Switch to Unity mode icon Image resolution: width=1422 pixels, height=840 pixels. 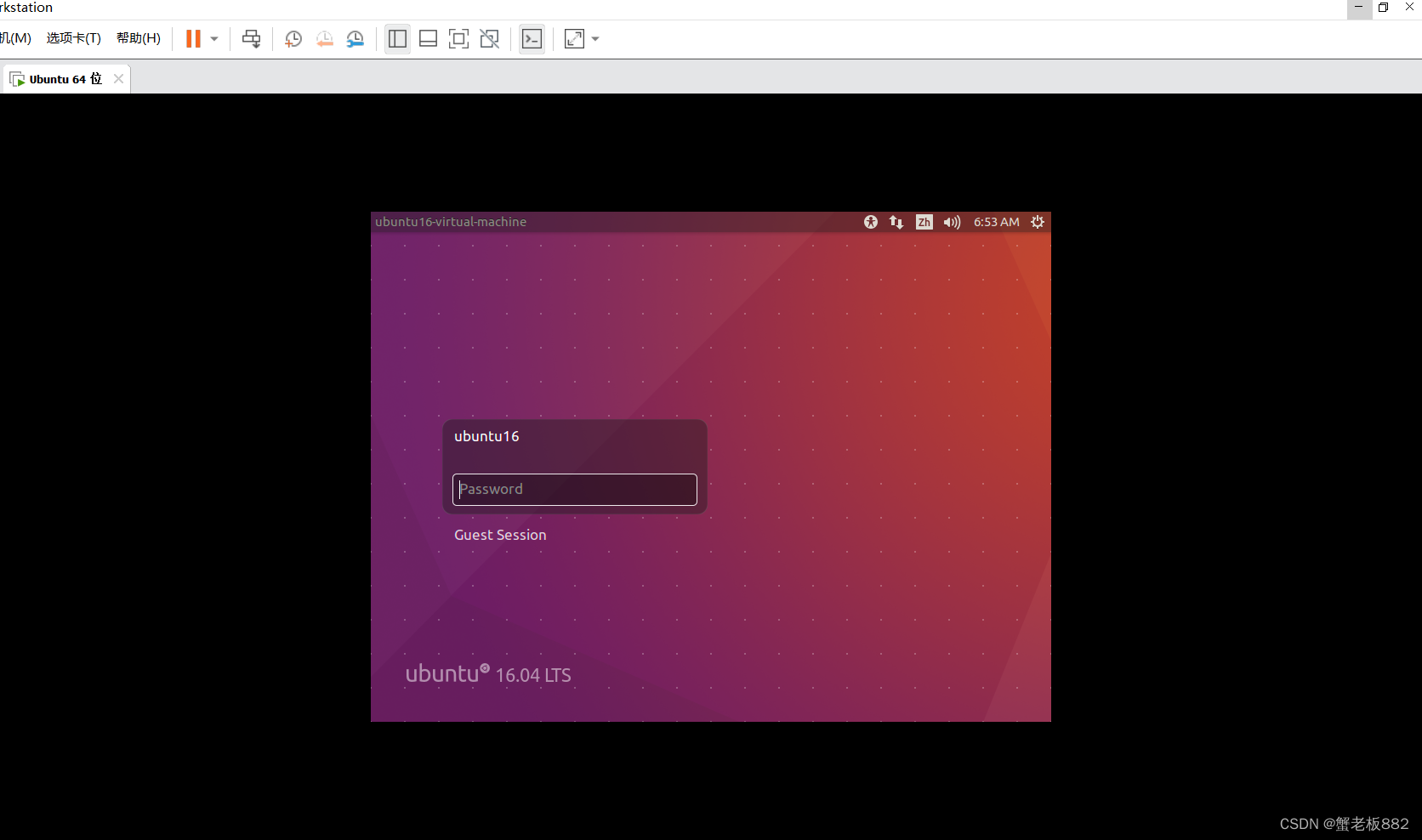click(490, 39)
